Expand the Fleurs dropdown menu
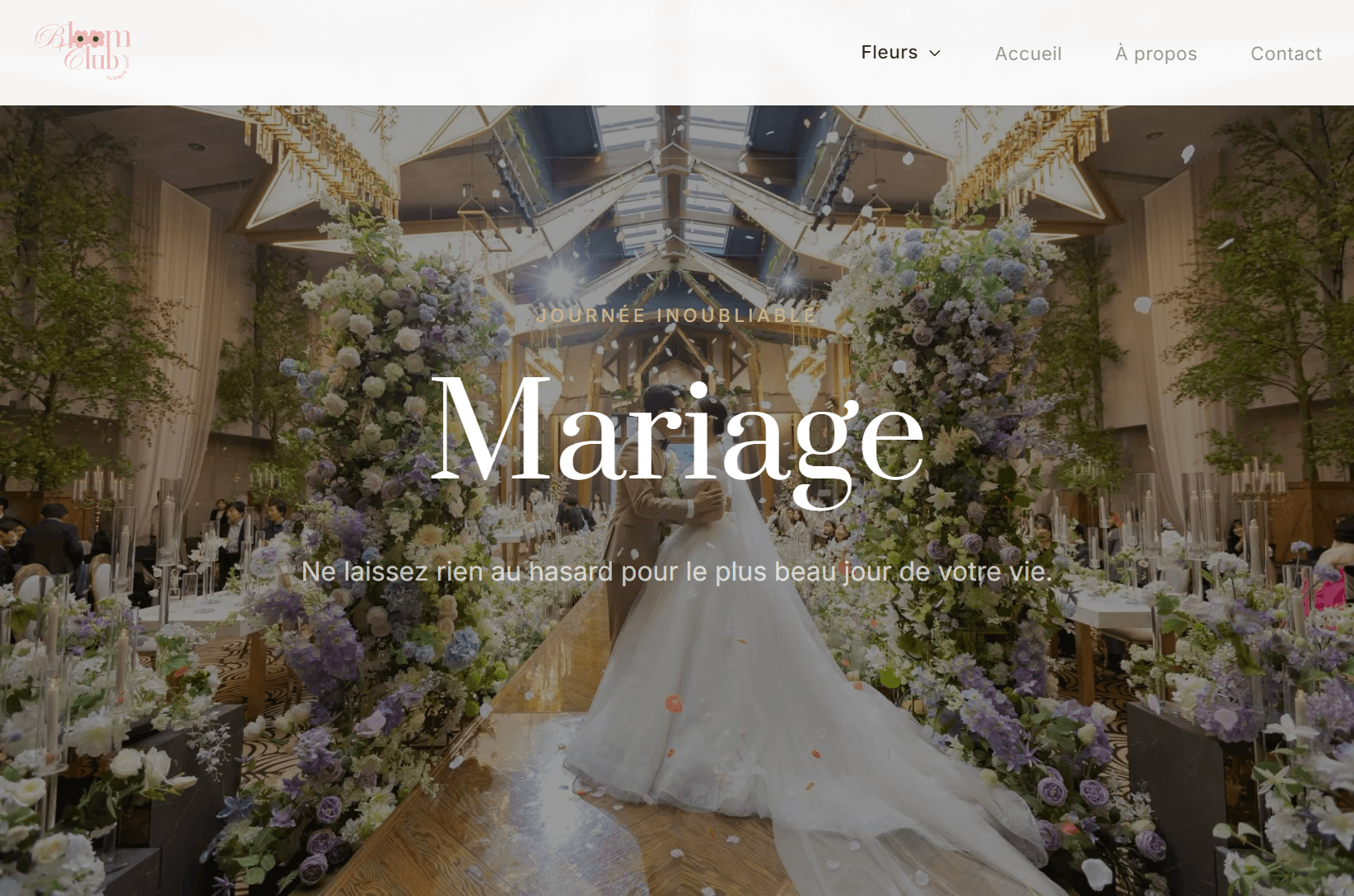Image resolution: width=1354 pixels, height=896 pixels. point(901,53)
